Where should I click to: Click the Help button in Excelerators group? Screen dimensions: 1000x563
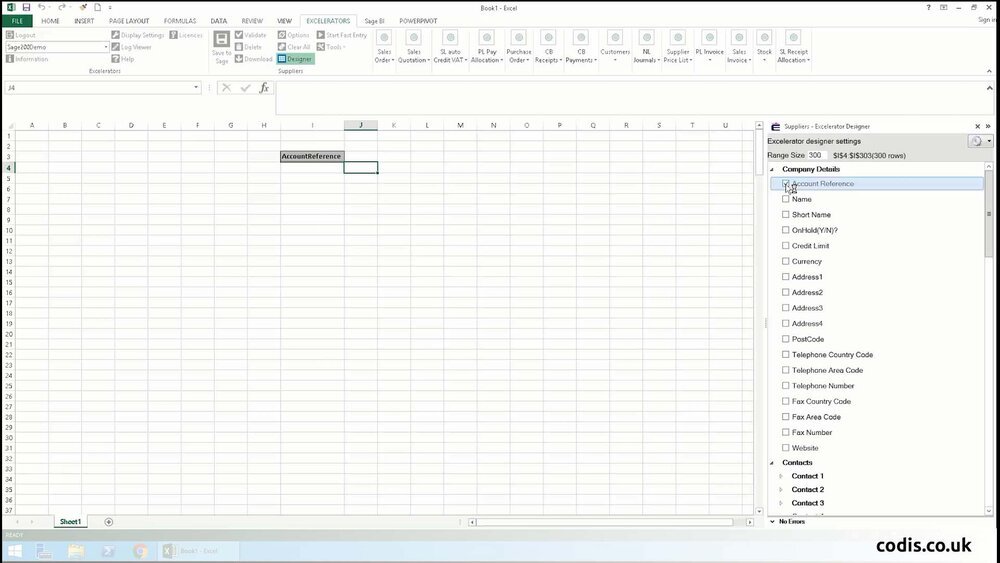(122, 59)
